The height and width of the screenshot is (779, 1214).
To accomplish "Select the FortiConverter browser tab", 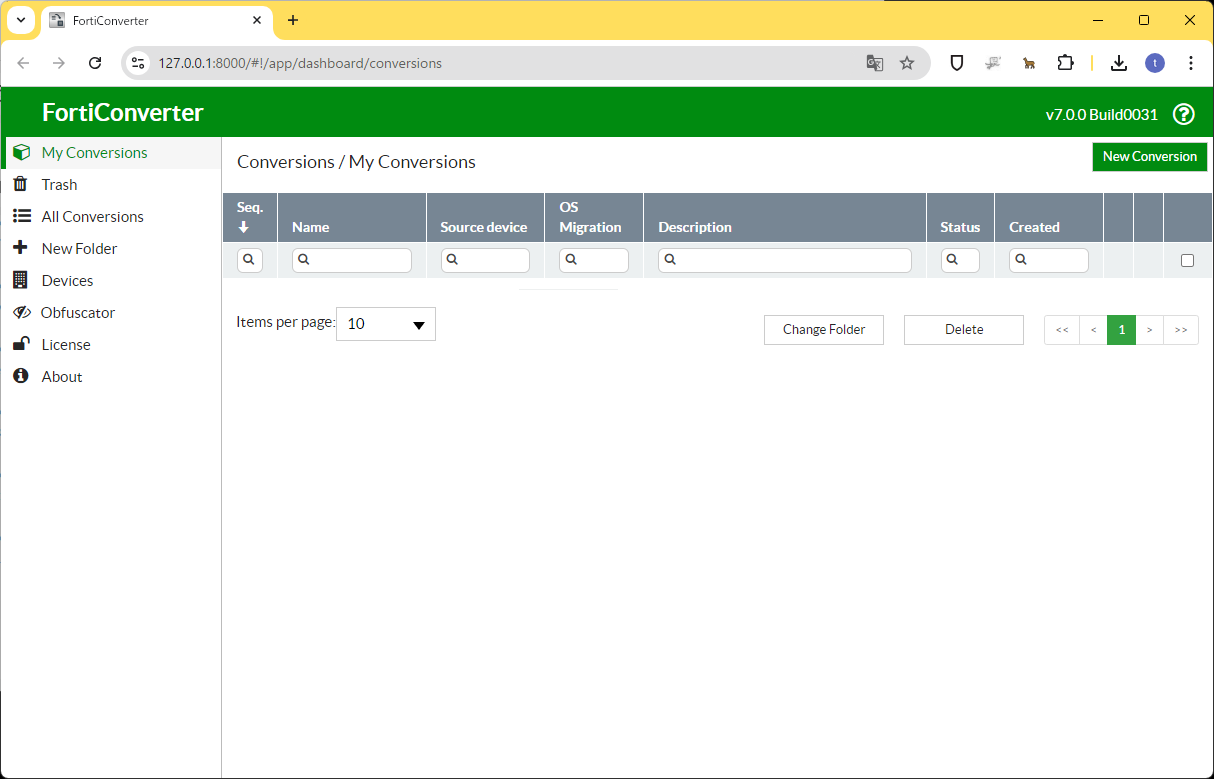I will [x=156, y=21].
